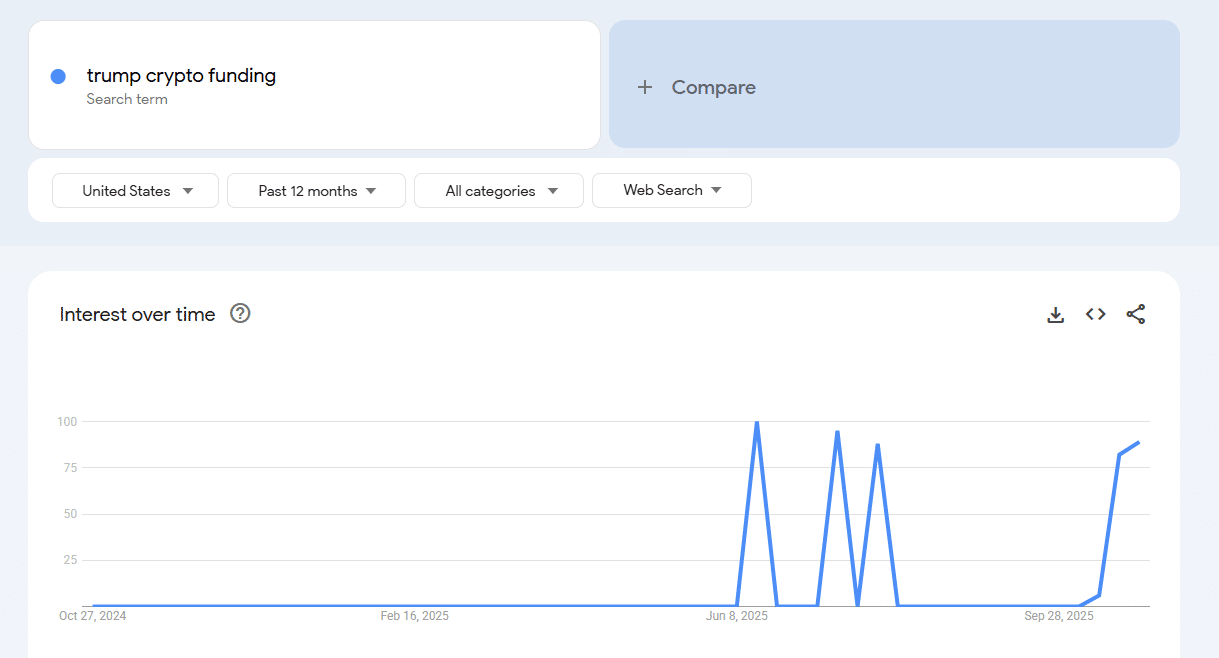Click the blue dot beside the search term

[58, 76]
